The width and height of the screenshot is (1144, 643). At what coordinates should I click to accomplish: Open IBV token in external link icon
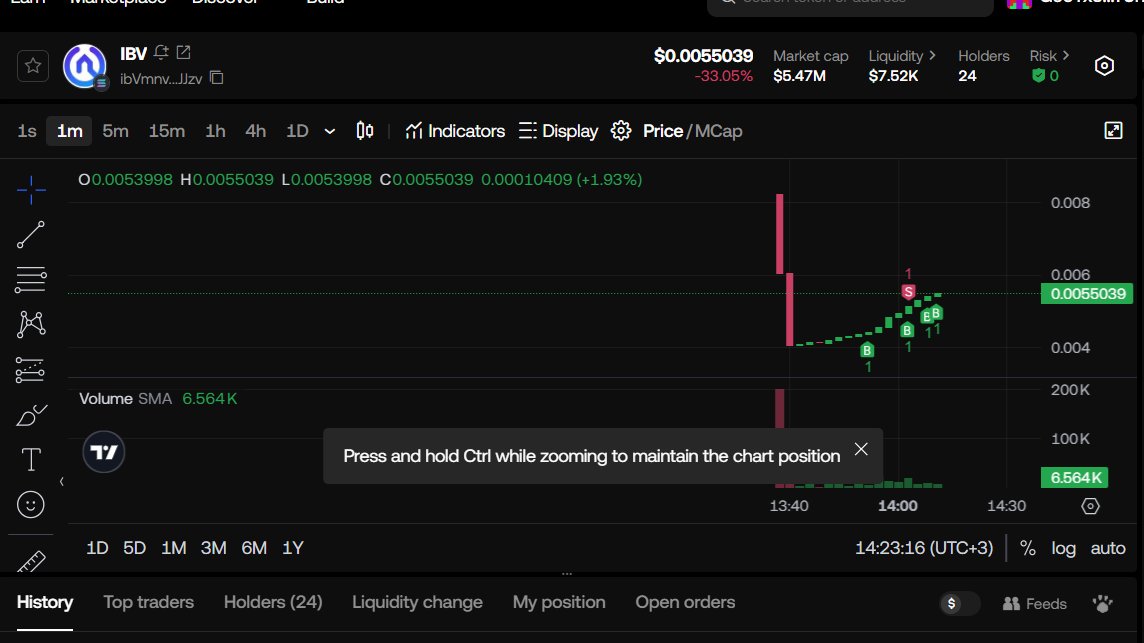(x=184, y=53)
